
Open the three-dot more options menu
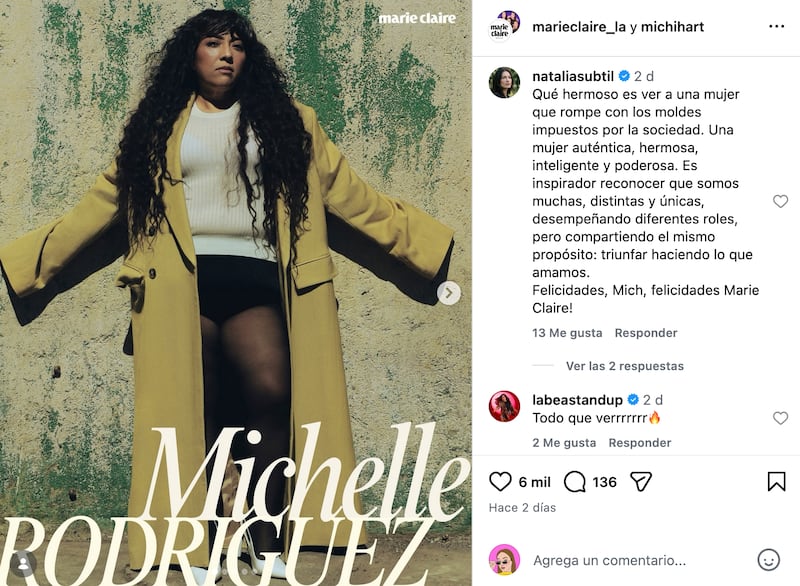click(x=776, y=27)
